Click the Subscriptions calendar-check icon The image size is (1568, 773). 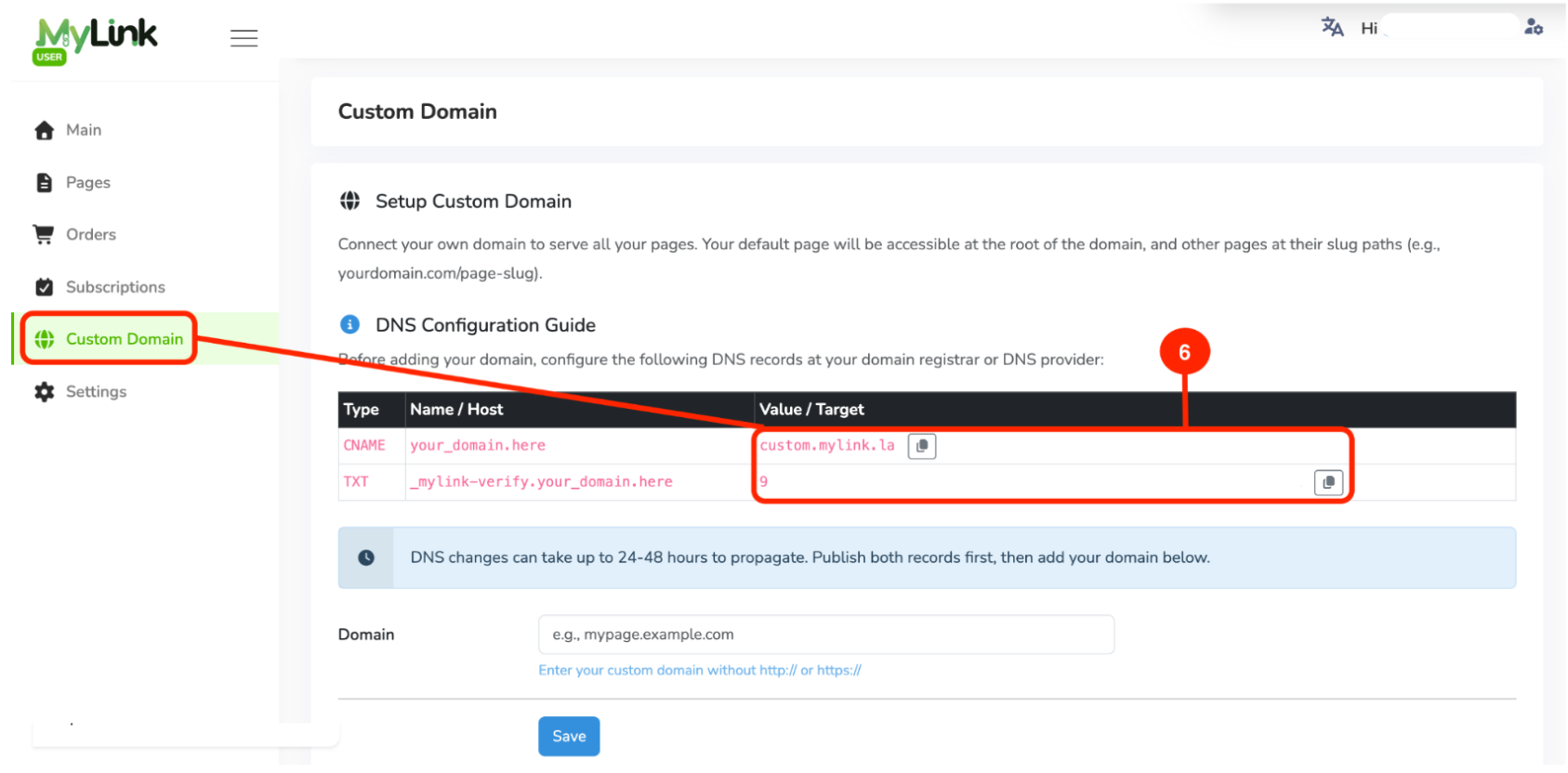(44, 287)
